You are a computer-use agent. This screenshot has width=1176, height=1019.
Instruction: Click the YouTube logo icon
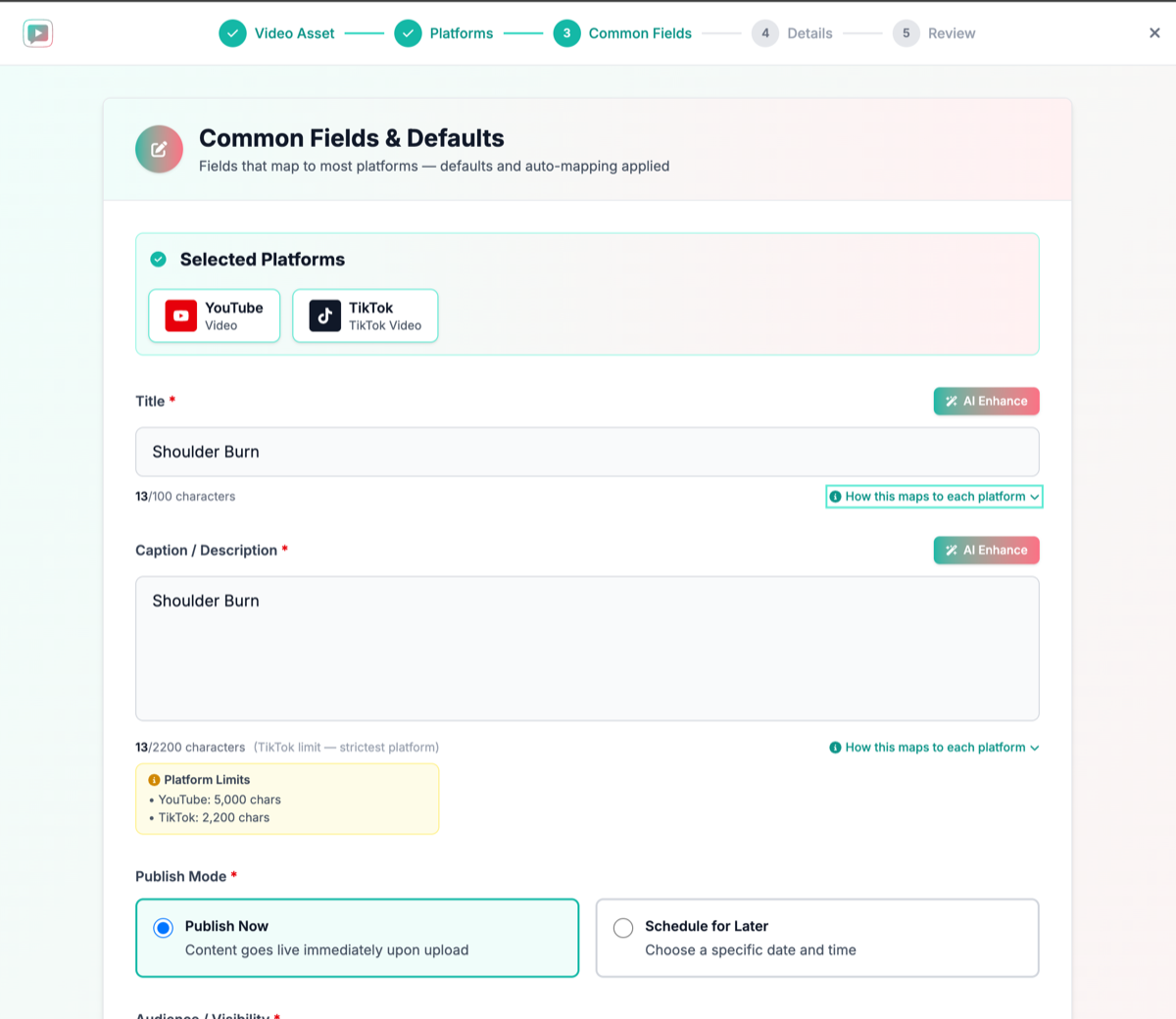coord(180,315)
